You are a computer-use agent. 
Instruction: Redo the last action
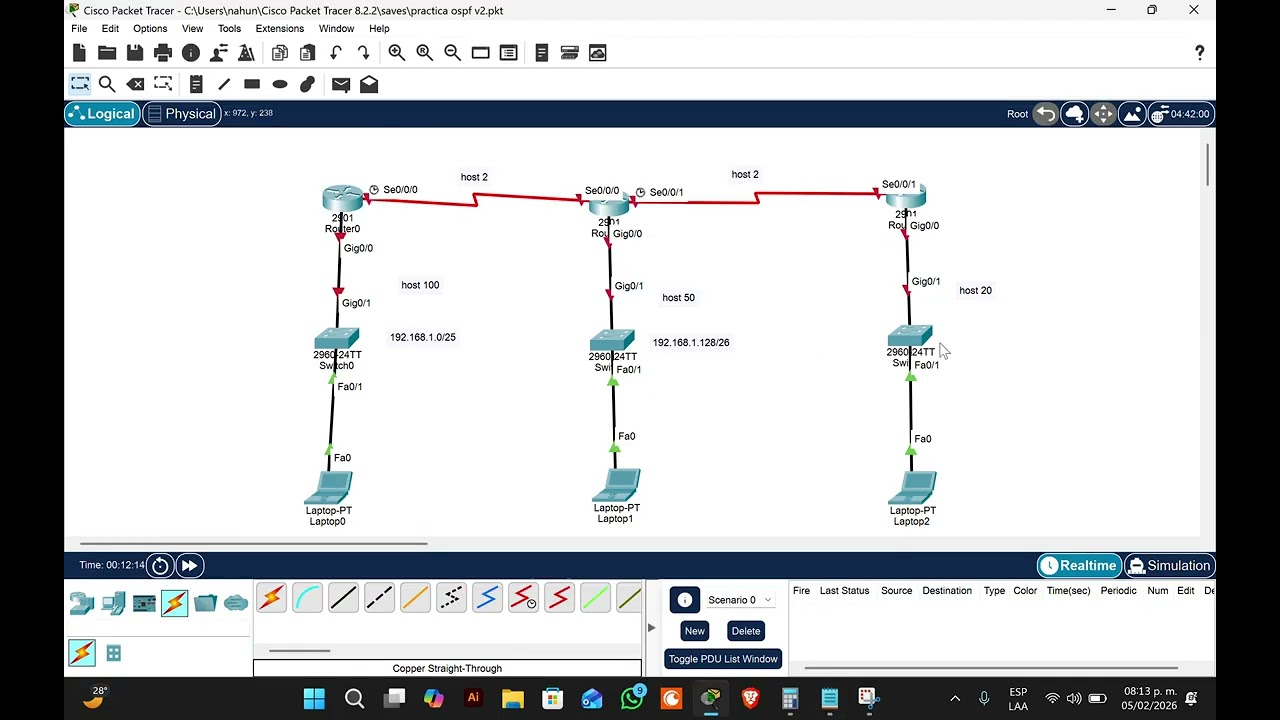click(x=364, y=53)
